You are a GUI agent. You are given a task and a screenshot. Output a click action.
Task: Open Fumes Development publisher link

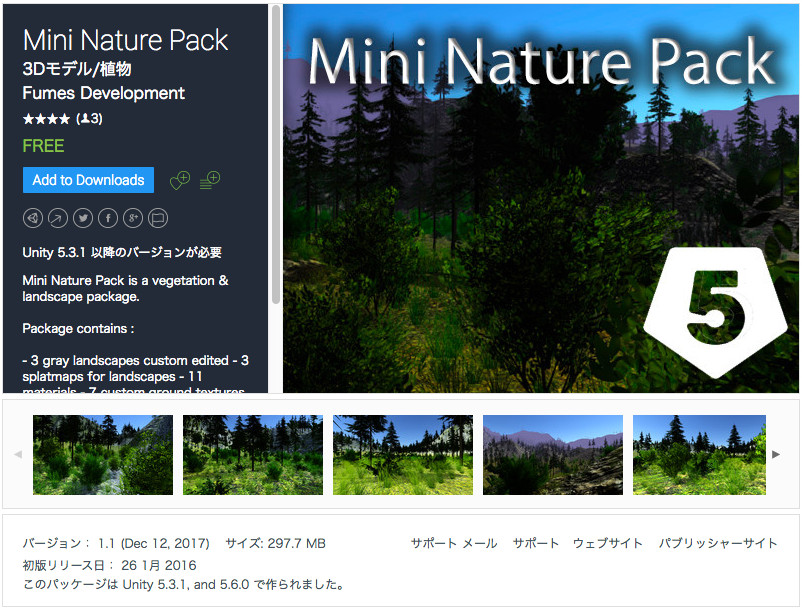pyautogui.click(x=103, y=93)
